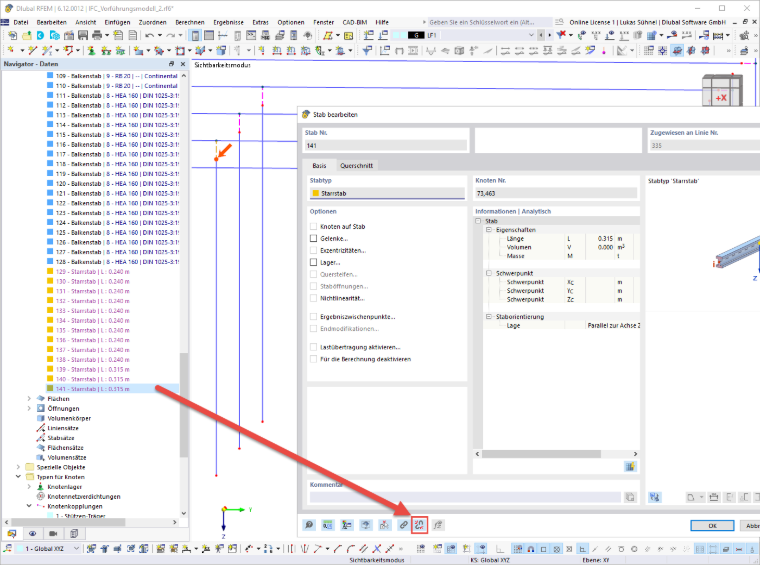Click the Undo arrow icon
Viewport: 760px width, 565px height.
coord(149,35)
